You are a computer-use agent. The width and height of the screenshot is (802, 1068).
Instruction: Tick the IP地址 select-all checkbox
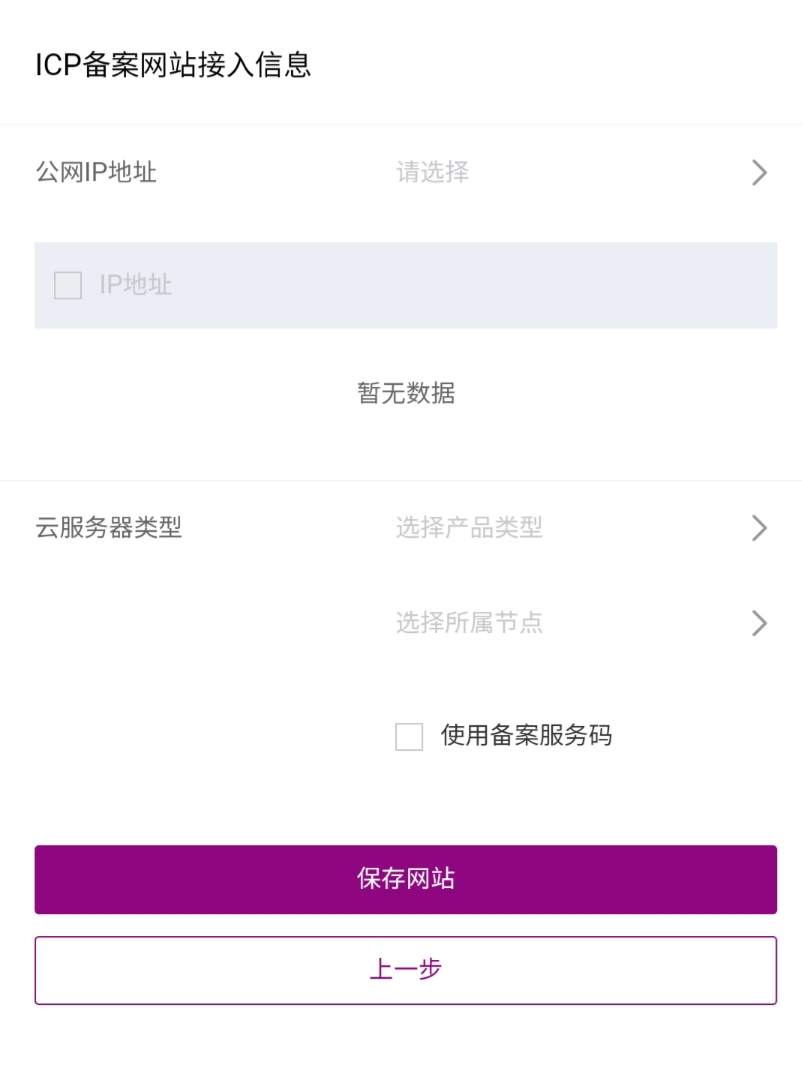tap(68, 286)
